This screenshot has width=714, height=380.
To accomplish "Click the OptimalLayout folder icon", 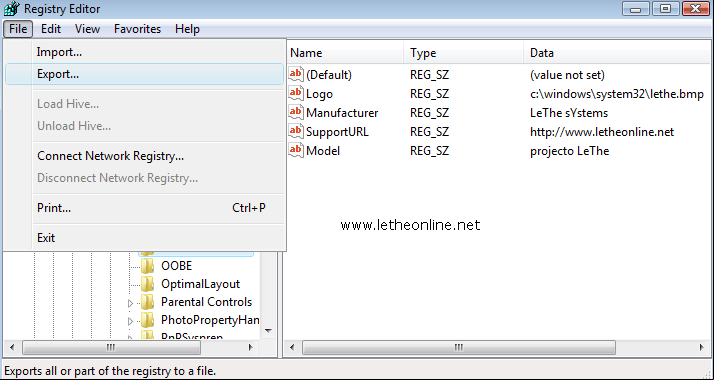I will 147,284.
